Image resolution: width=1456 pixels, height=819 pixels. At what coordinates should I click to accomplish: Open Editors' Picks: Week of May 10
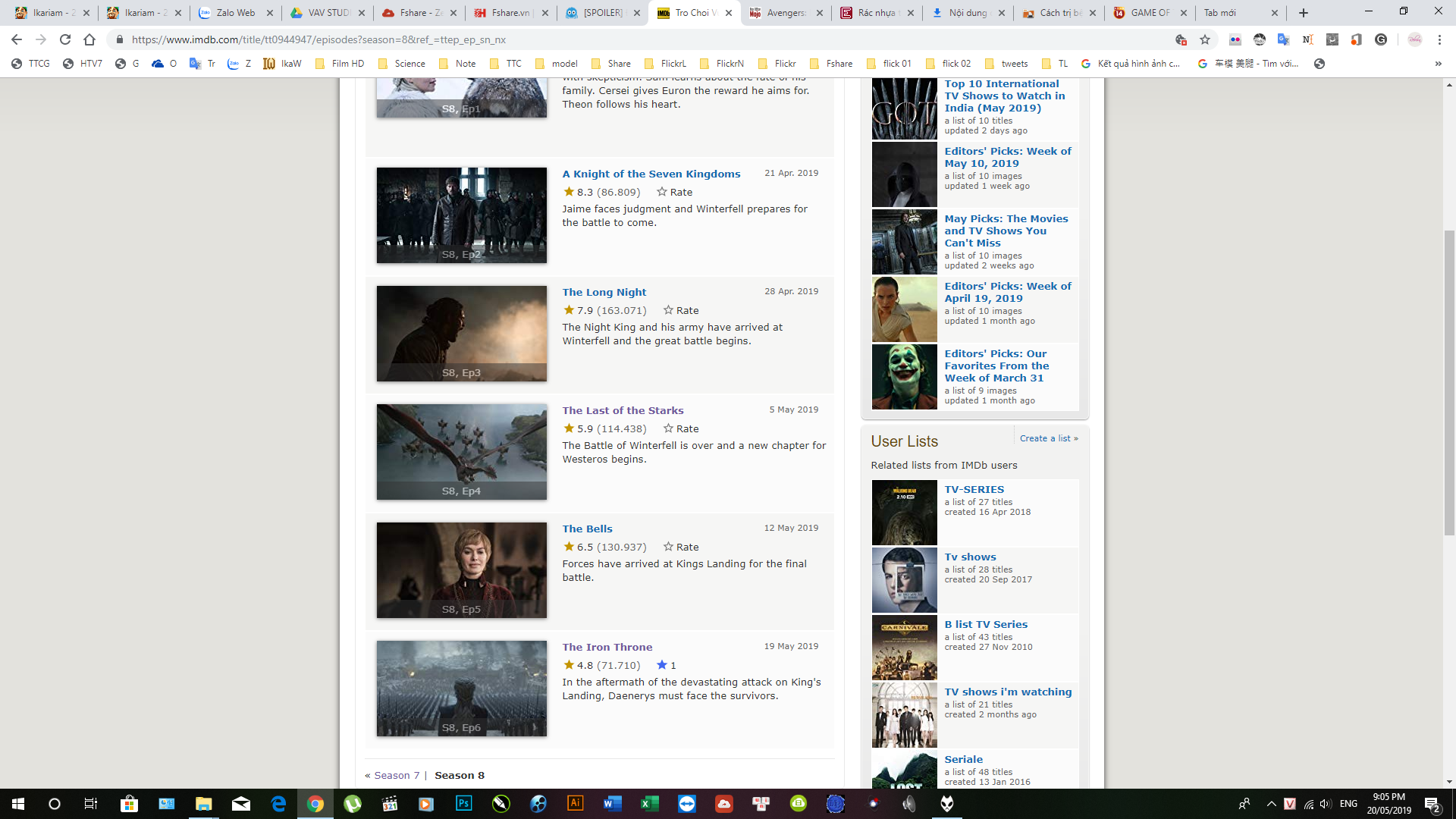[1008, 157]
